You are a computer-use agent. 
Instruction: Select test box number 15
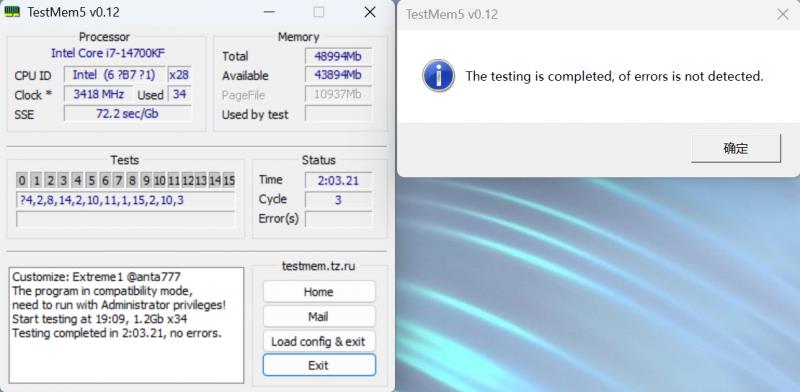coord(229,180)
